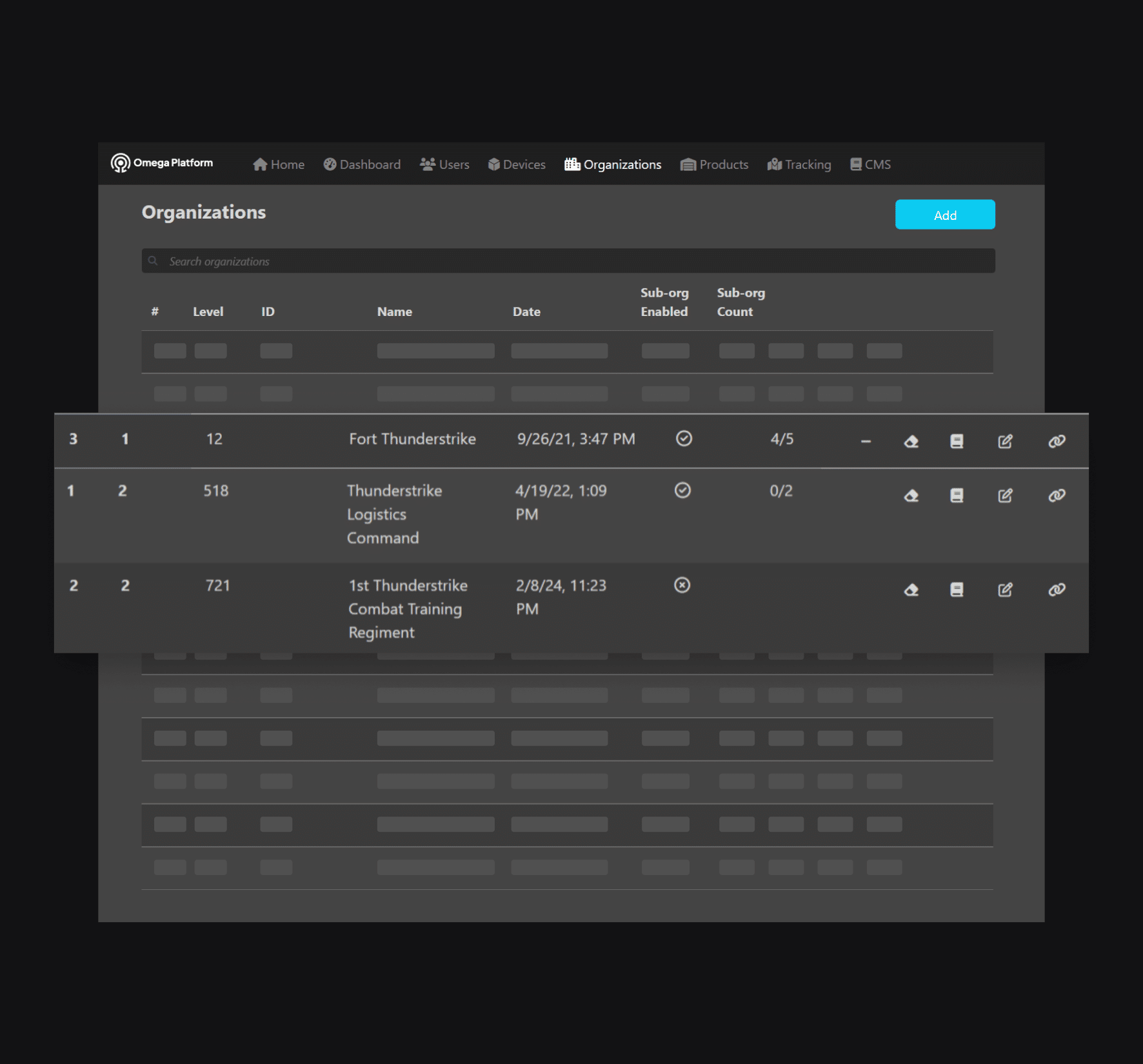Edit Thunderstrike Logistics Command entry
The height and width of the screenshot is (1064, 1143).
[1005, 495]
